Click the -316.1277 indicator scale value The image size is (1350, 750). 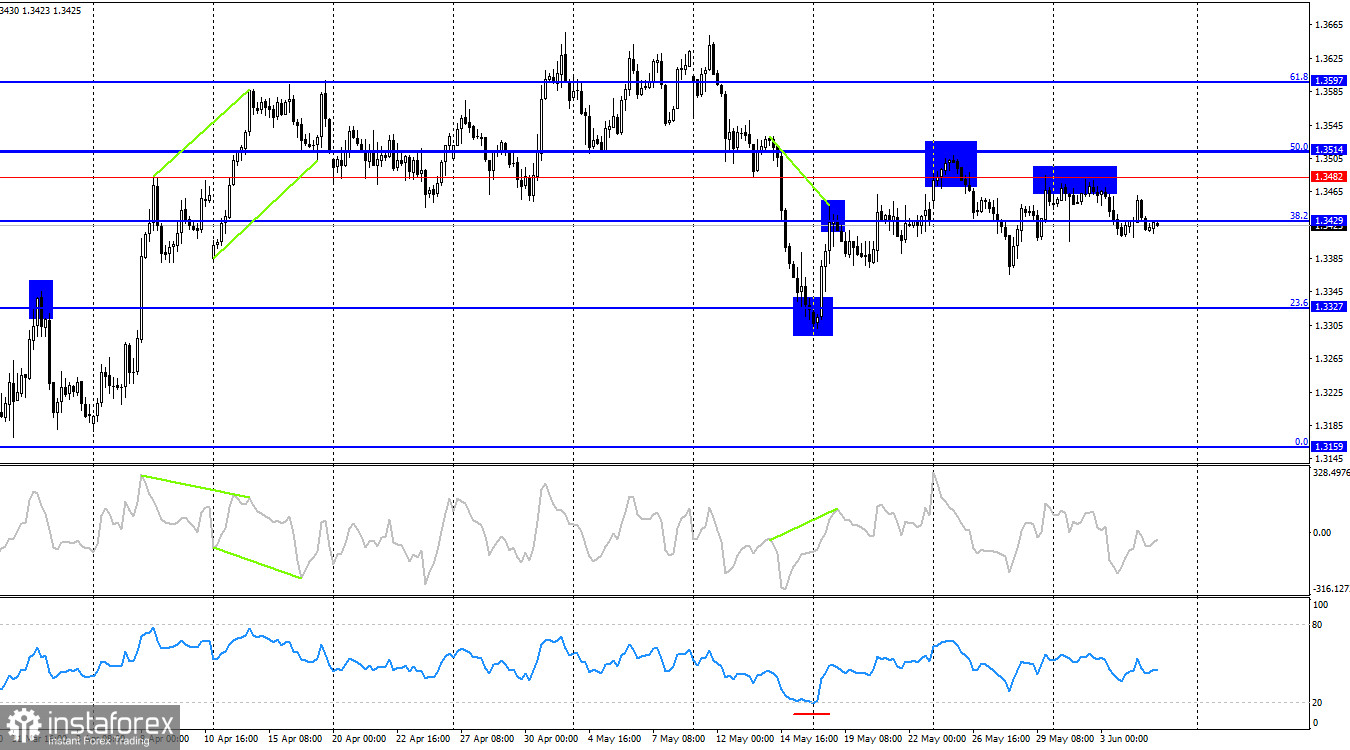(1330, 589)
